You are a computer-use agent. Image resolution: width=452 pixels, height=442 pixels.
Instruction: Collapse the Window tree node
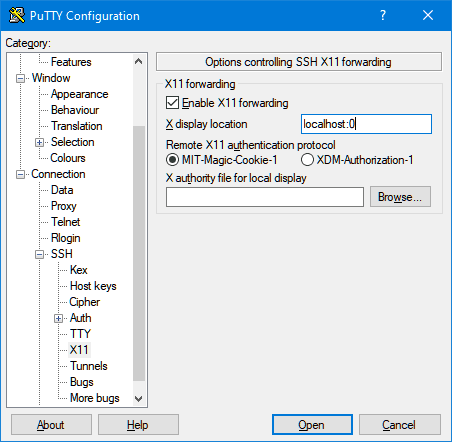(x=21, y=79)
